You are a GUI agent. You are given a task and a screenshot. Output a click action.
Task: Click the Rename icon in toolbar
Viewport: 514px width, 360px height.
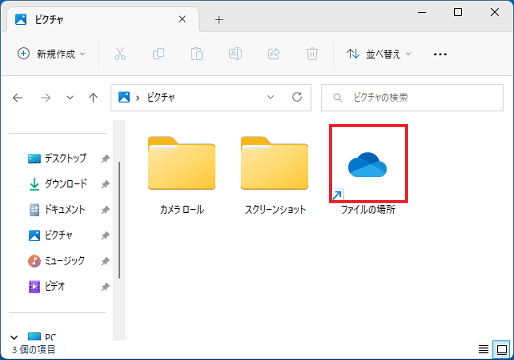pos(235,54)
